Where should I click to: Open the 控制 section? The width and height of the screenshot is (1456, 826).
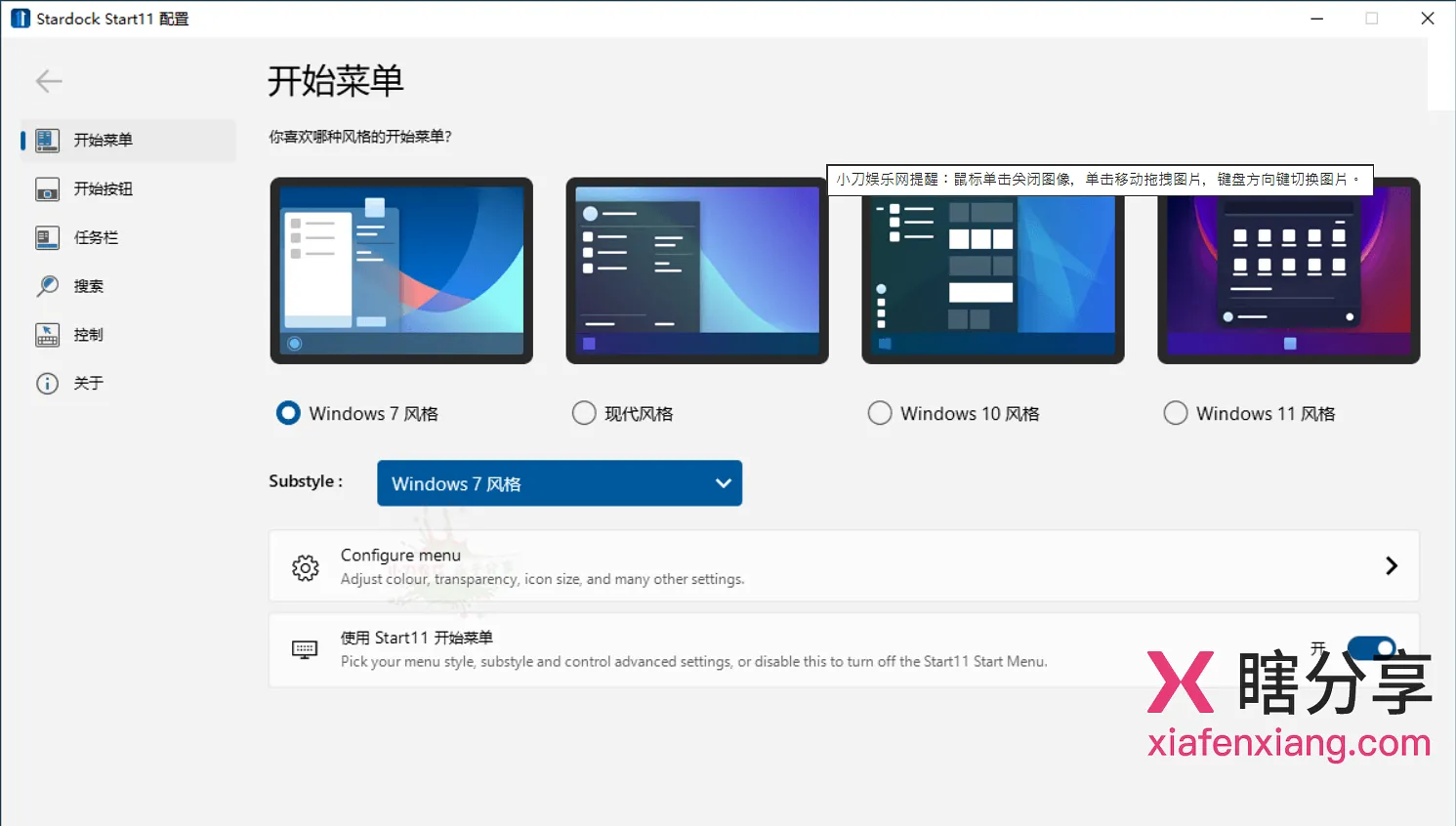pyautogui.click(x=128, y=335)
